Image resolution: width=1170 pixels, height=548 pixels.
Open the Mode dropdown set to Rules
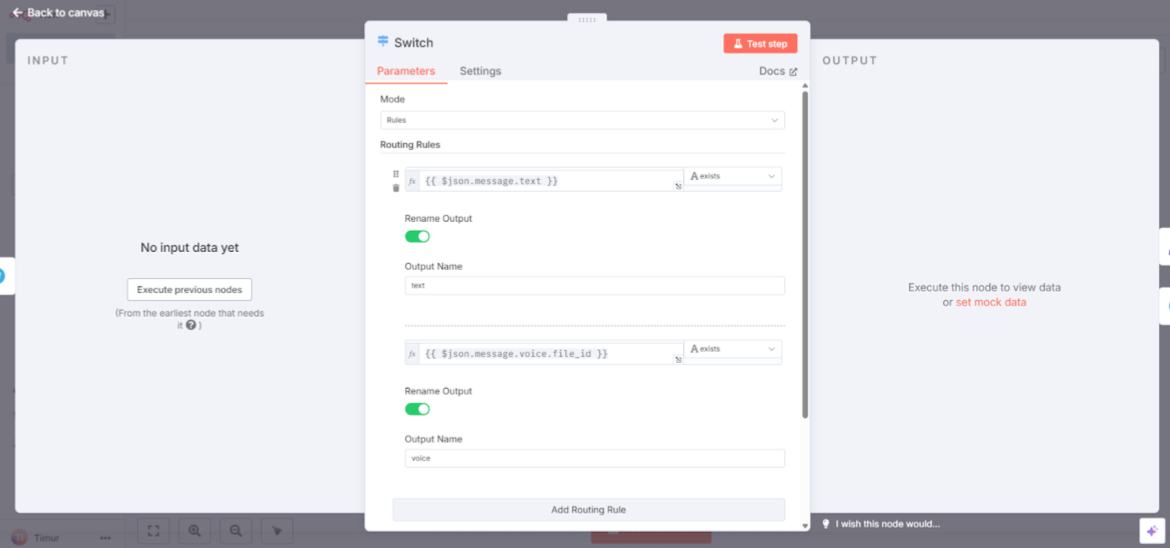[x=582, y=119]
